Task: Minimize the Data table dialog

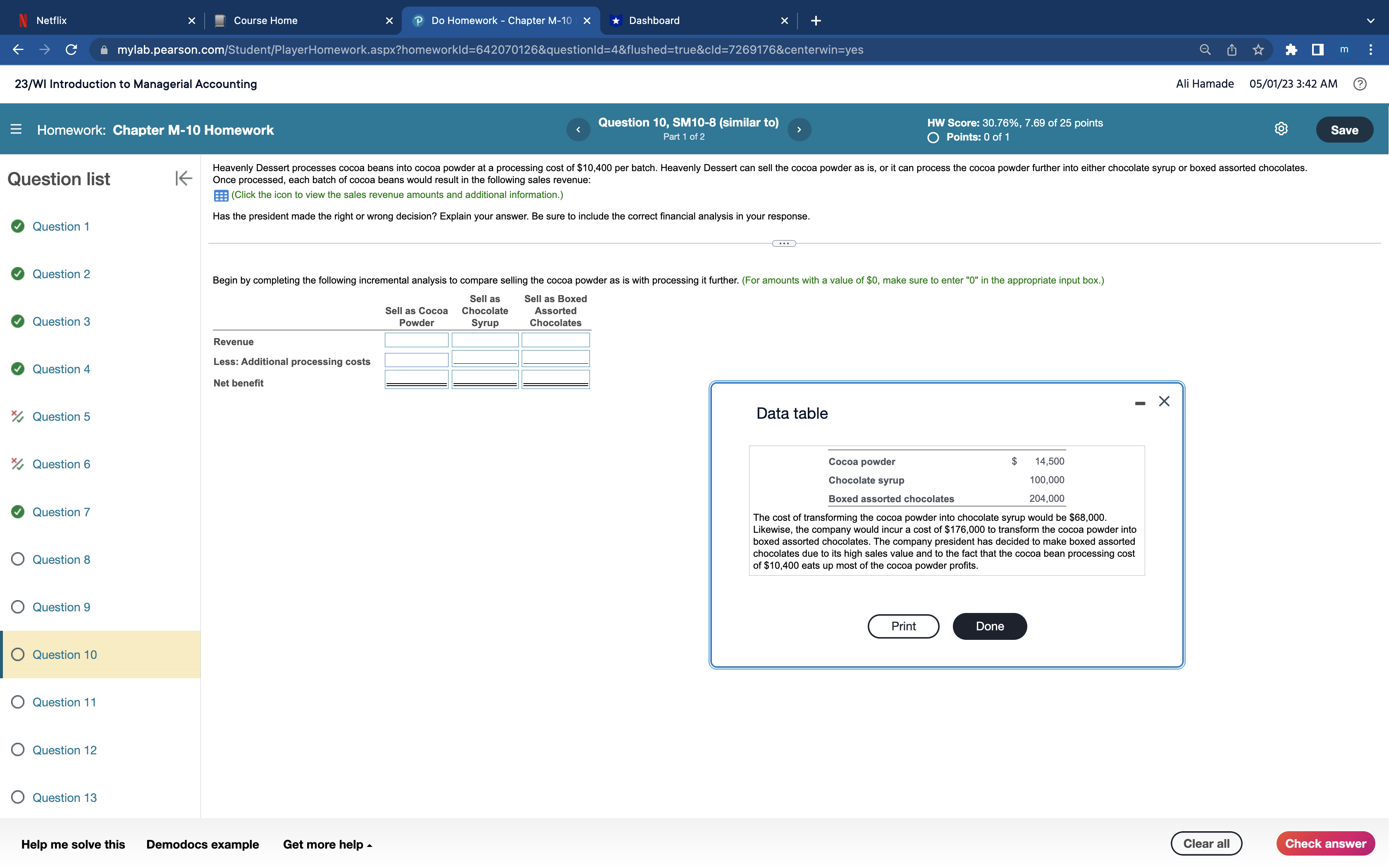Action: click(x=1140, y=403)
